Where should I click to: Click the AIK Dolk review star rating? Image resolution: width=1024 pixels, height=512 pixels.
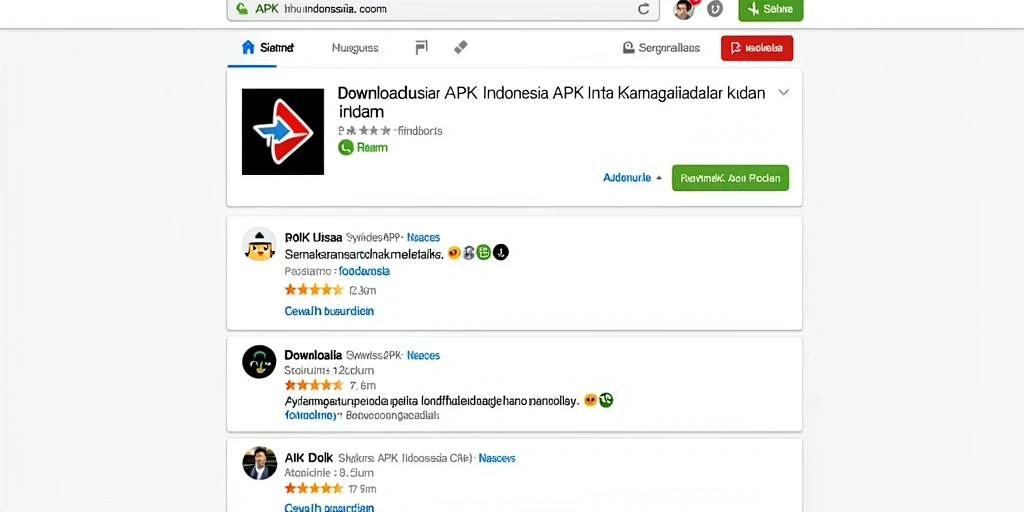pos(313,488)
